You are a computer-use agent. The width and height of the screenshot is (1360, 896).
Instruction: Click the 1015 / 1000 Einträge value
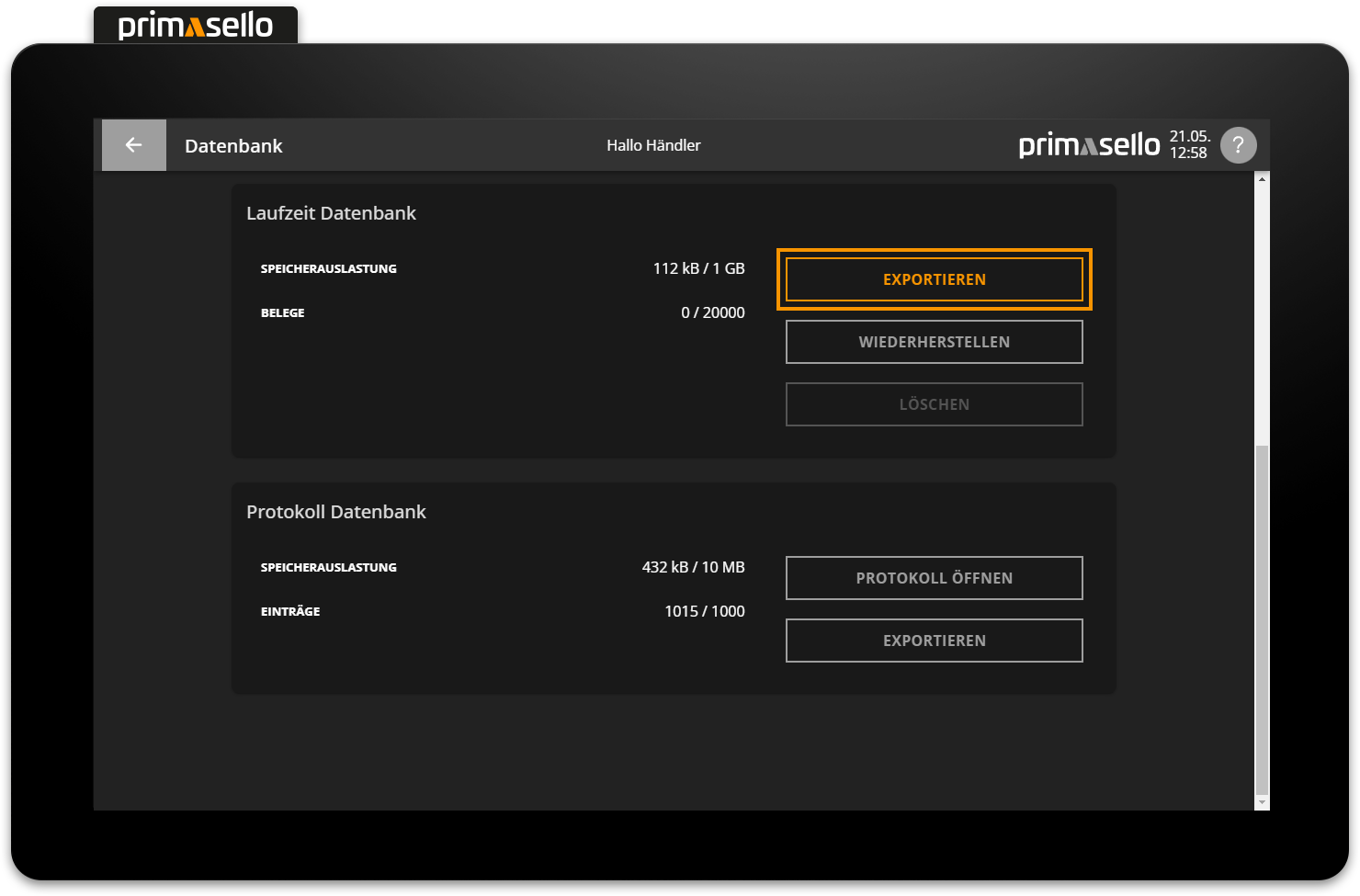tap(704, 611)
